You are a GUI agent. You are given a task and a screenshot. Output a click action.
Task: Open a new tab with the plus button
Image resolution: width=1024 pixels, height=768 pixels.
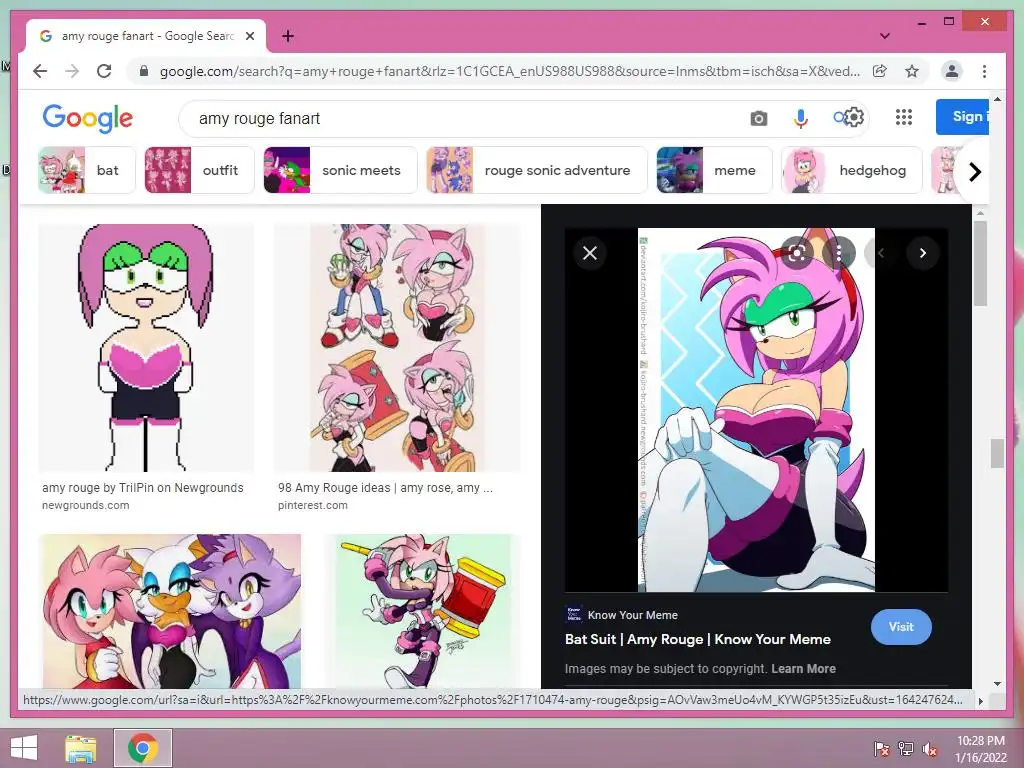[x=288, y=36]
